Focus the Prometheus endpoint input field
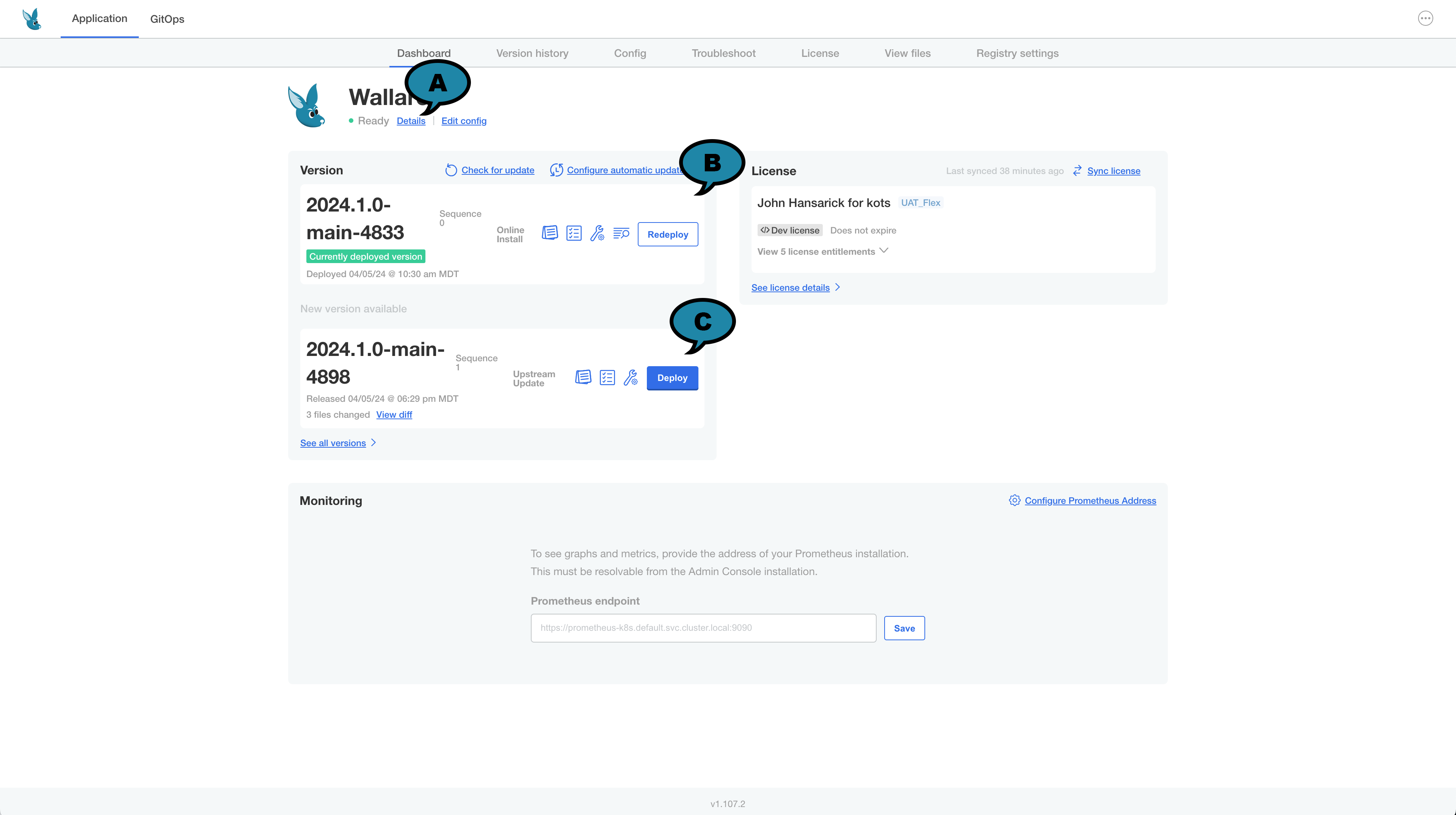1456x815 pixels. coord(703,628)
